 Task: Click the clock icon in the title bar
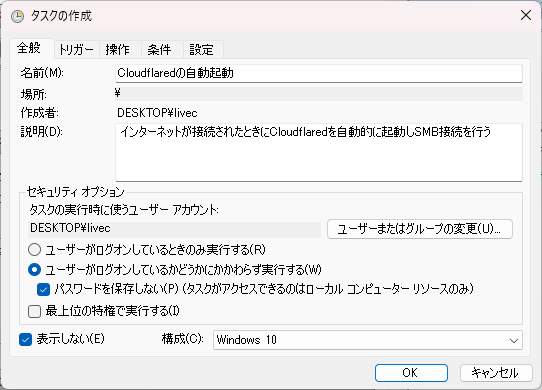tap(17, 16)
